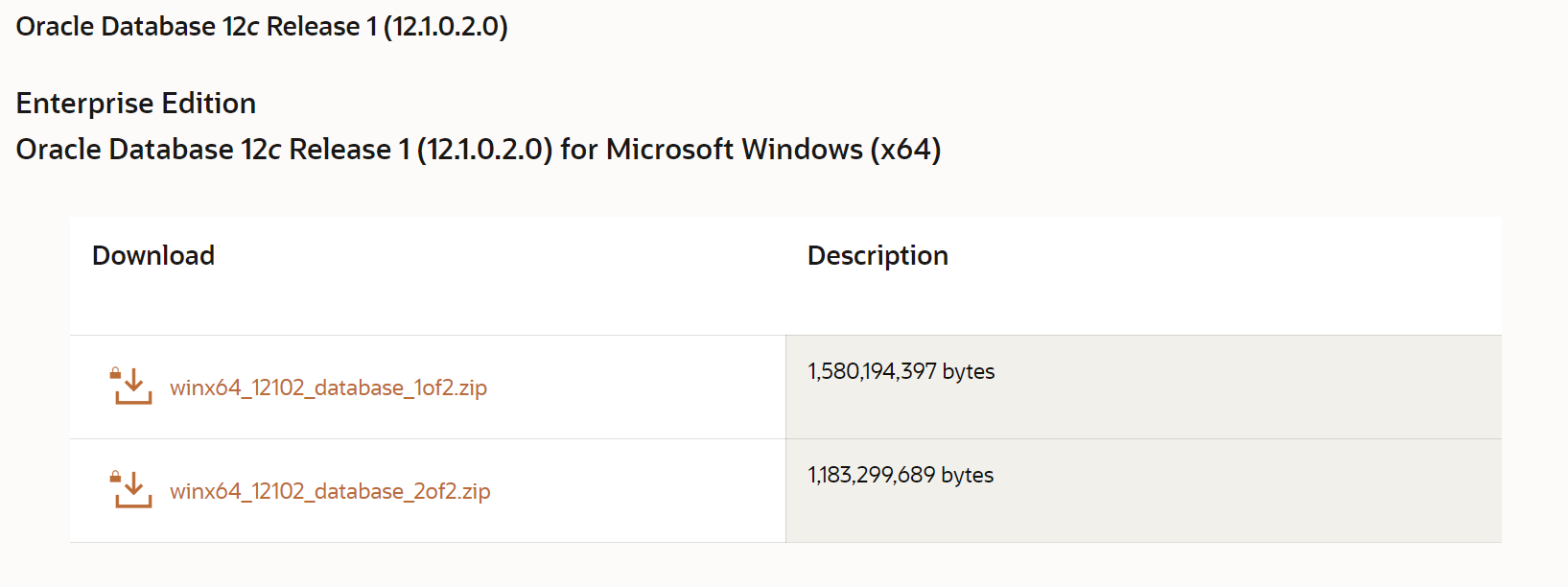The height and width of the screenshot is (587, 1568).
Task: Click the download icon for database 1of2 zip
Action: [131, 387]
